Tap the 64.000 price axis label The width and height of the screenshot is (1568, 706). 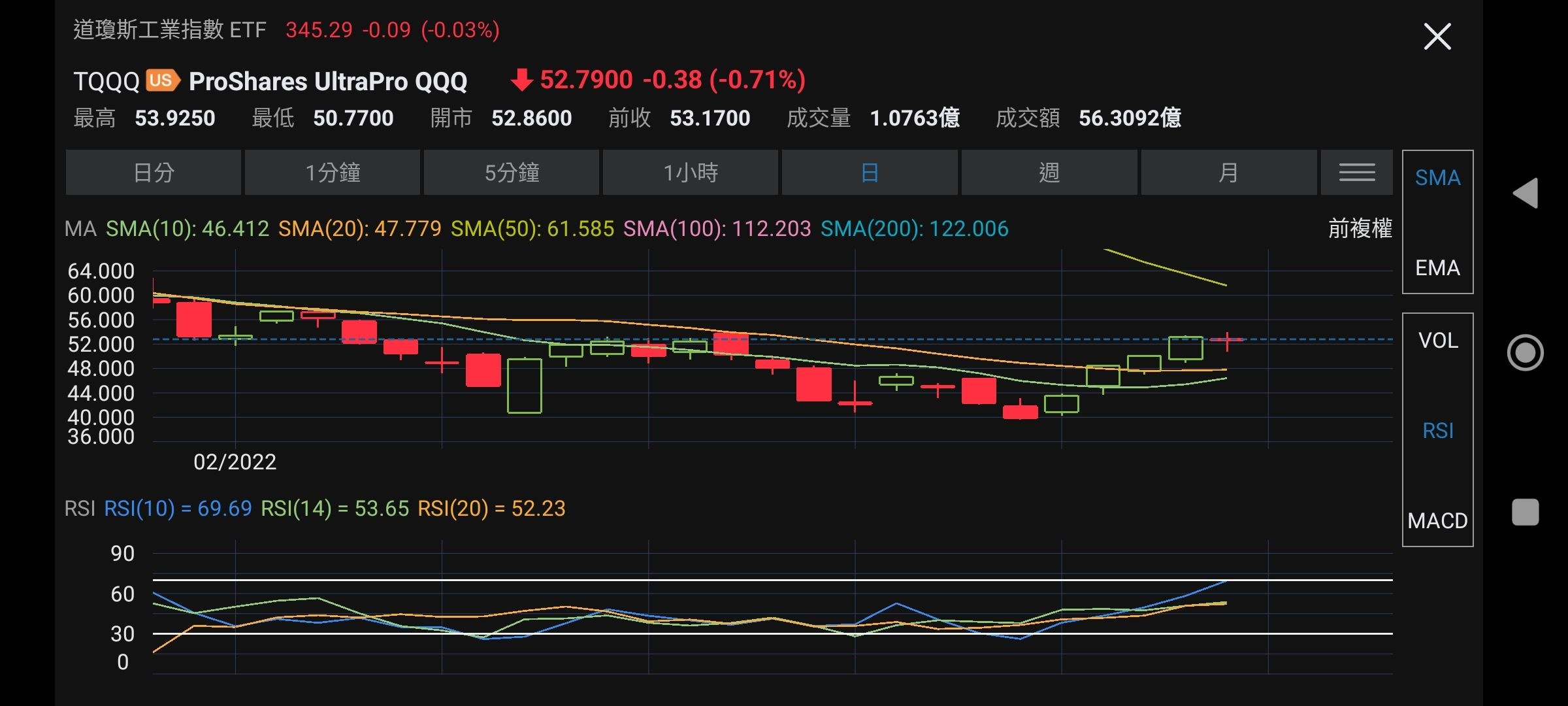(x=101, y=271)
